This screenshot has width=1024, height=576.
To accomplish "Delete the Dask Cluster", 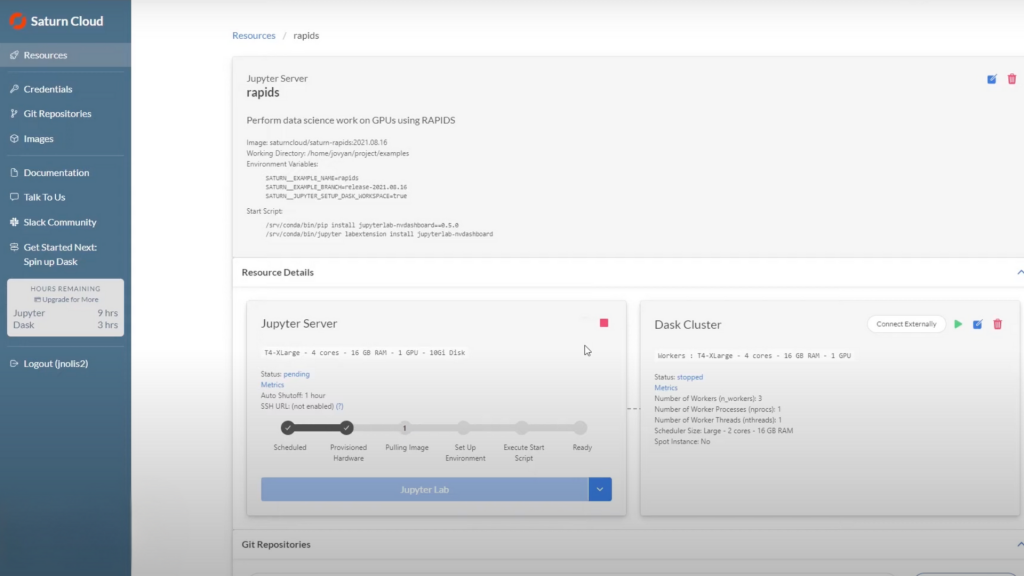I will [997, 324].
